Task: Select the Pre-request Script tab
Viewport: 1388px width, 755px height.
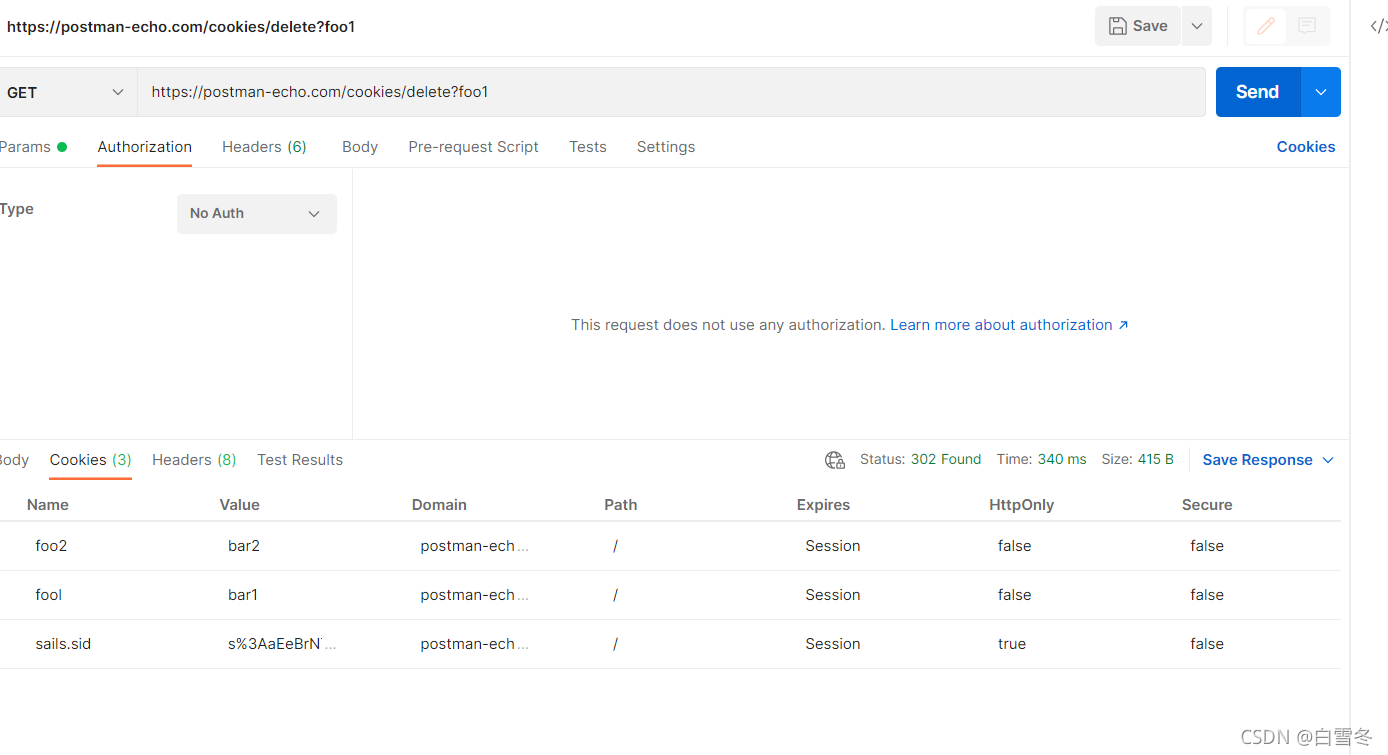Action: (x=473, y=147)
